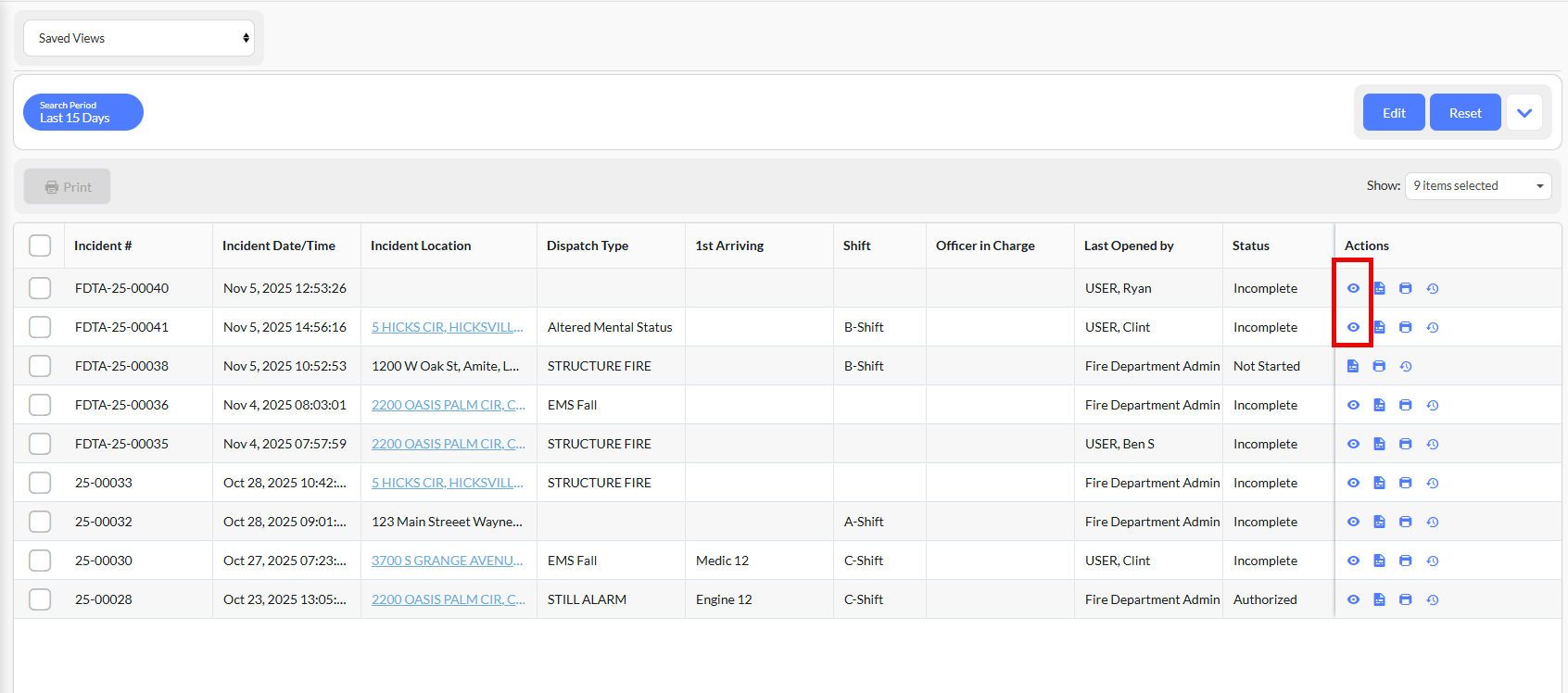Sort by the Incident Date/Time column header

pyautogui.click(x=279, y=246)
